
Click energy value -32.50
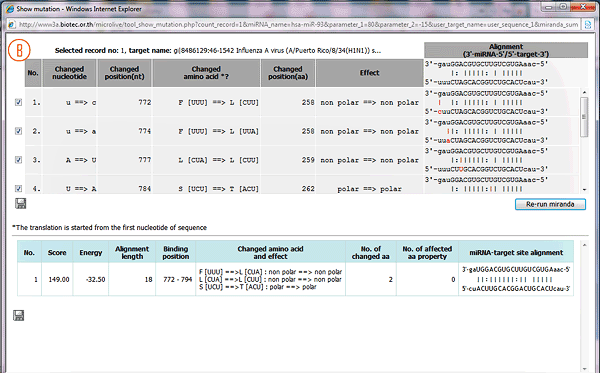coord(95,280)
